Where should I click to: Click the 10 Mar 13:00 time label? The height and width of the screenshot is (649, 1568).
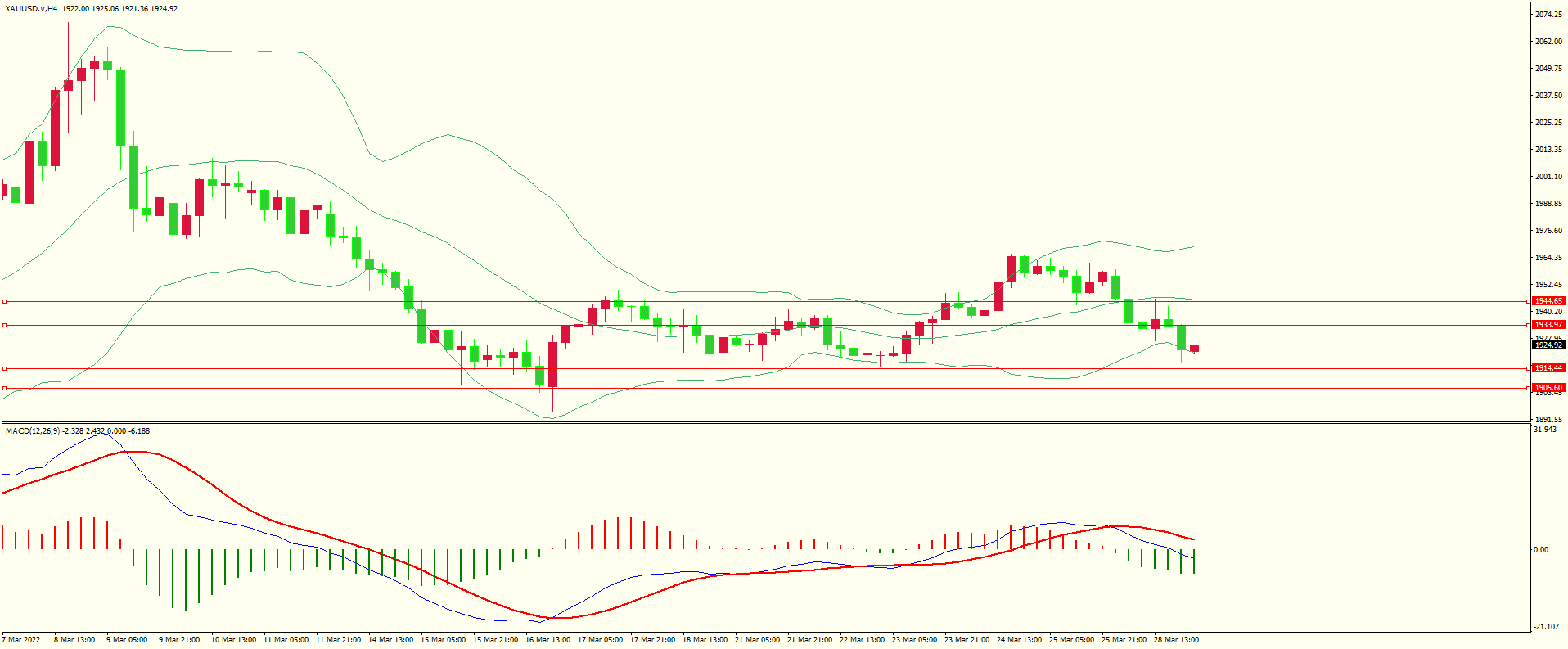(233, 640)
